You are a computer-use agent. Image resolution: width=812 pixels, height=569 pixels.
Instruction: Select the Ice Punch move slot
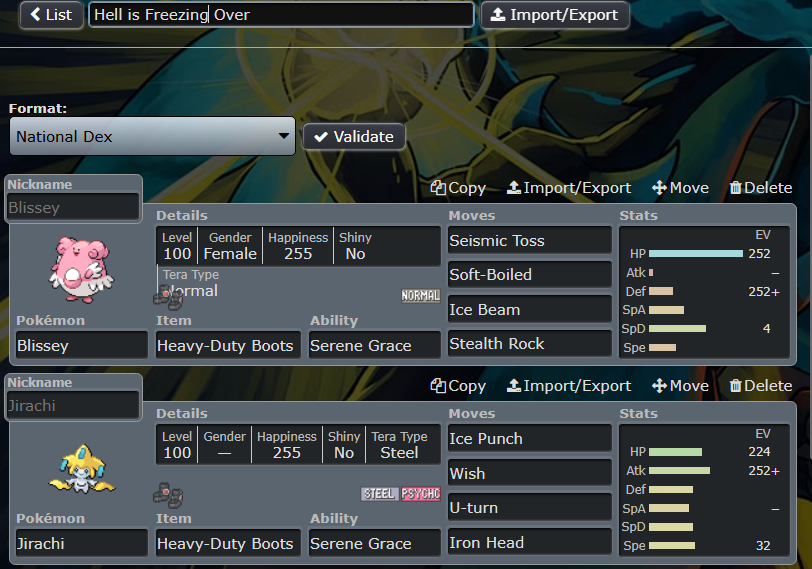tap(530, 439)
